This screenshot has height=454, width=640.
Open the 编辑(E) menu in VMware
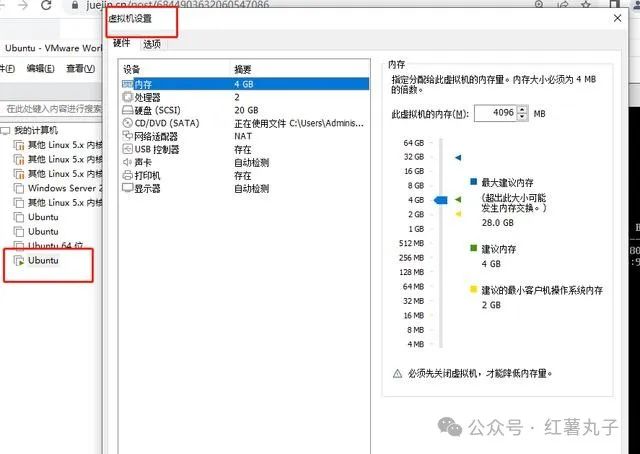tap(40, 68)
